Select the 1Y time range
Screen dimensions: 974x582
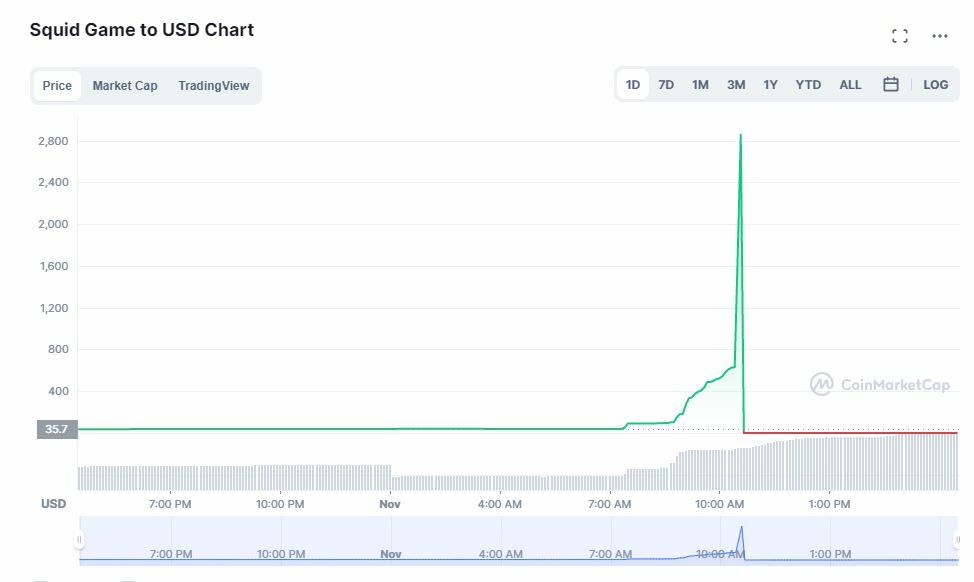(770, 85)
